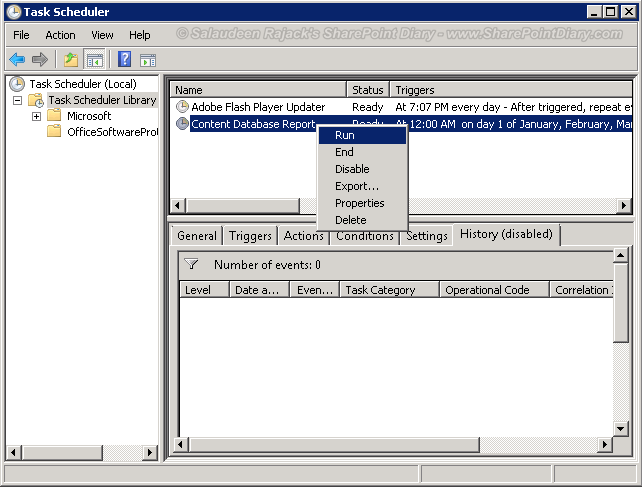Screen dimensions: 642x487
Task: Click the Task Scheduler title bar icon
Action: 13,12
